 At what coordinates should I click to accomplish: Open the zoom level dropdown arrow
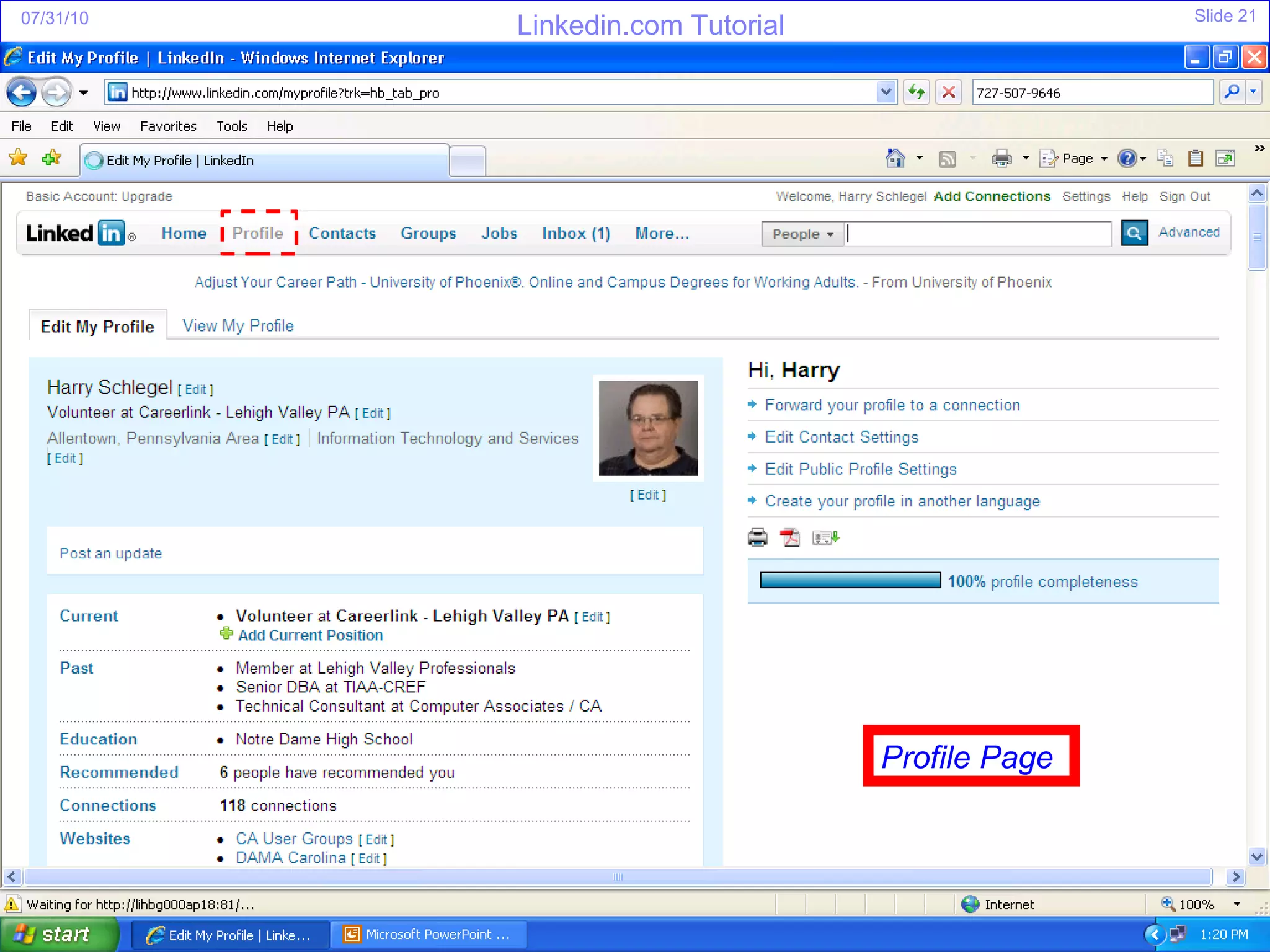(x=1237, y=904)
